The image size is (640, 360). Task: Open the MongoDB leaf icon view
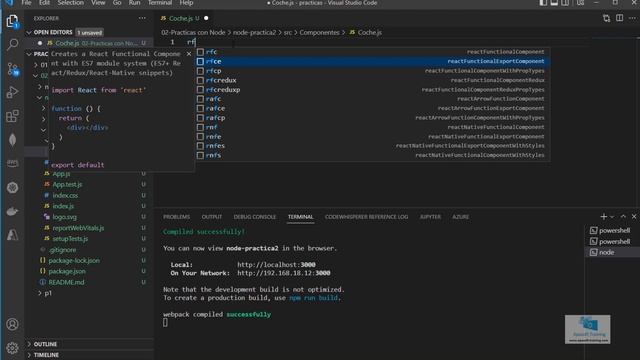point(12,140)
